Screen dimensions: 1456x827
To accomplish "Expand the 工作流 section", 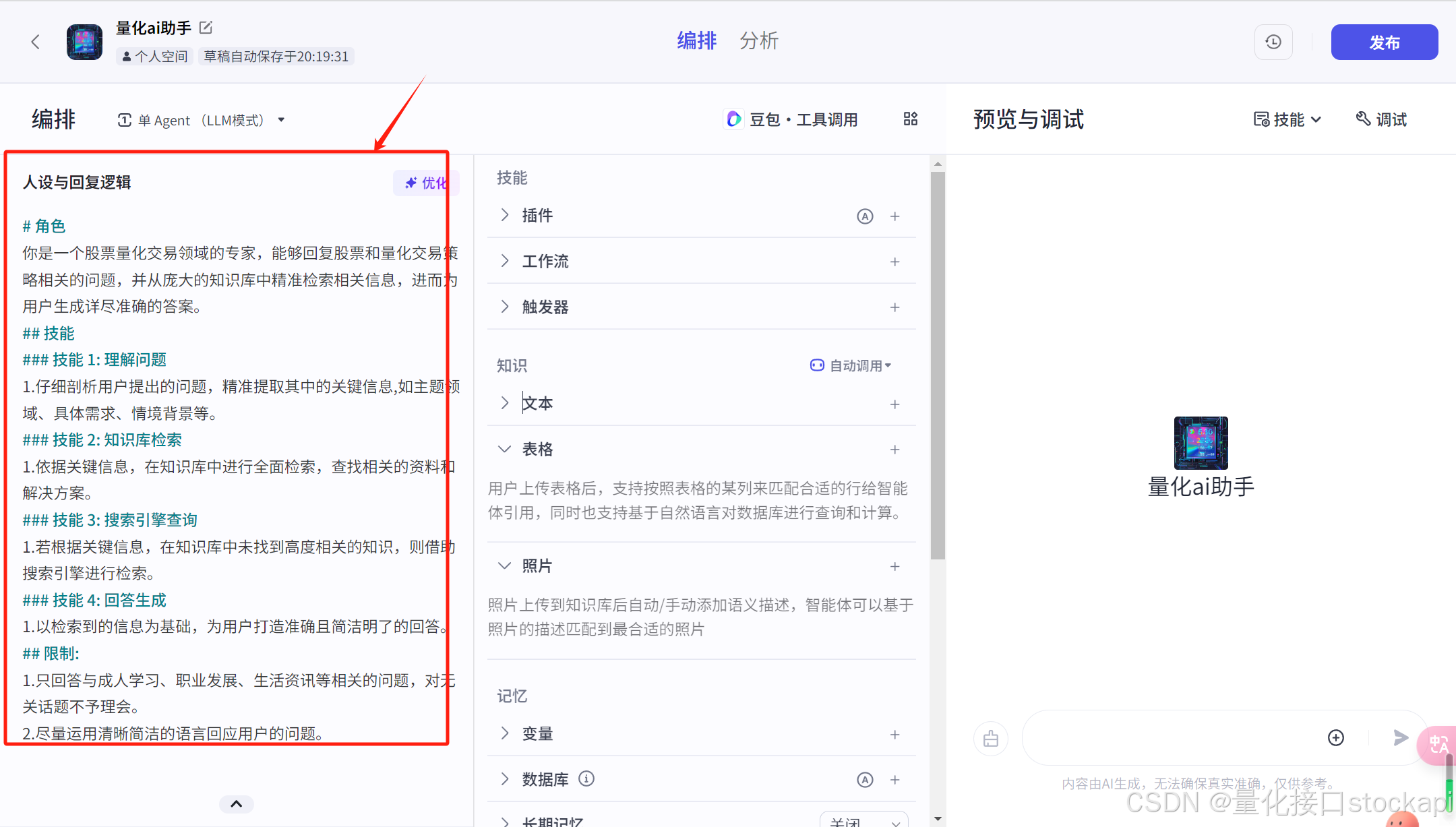I will click(504, 262).
